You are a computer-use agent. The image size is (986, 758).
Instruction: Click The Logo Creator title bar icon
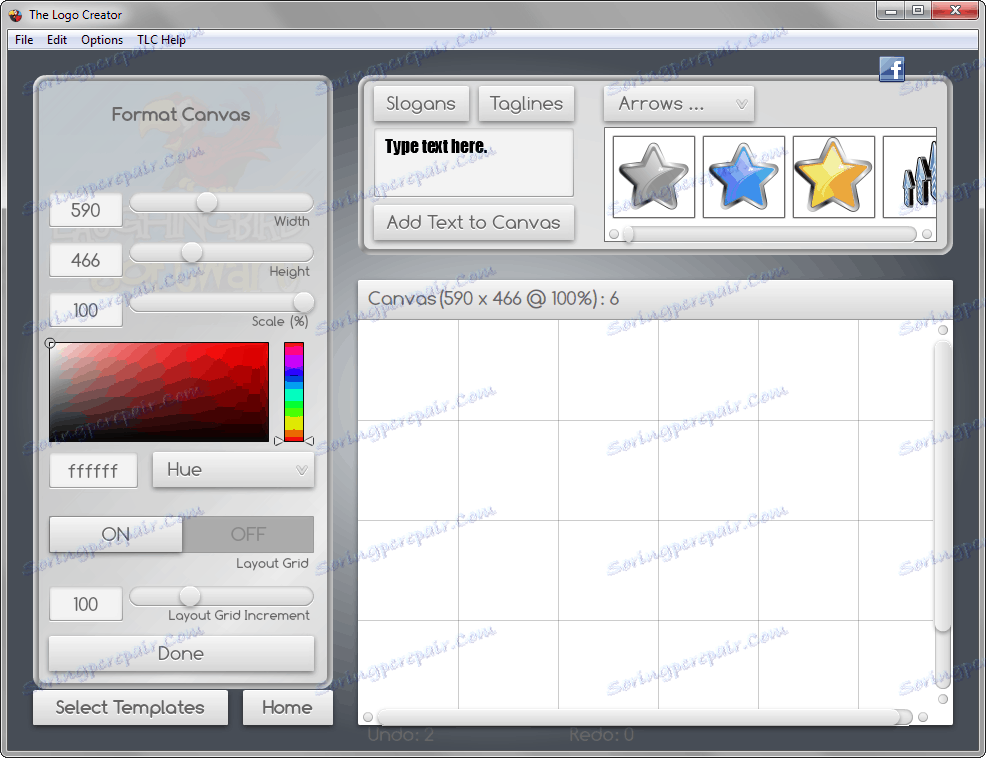(15, 14)
